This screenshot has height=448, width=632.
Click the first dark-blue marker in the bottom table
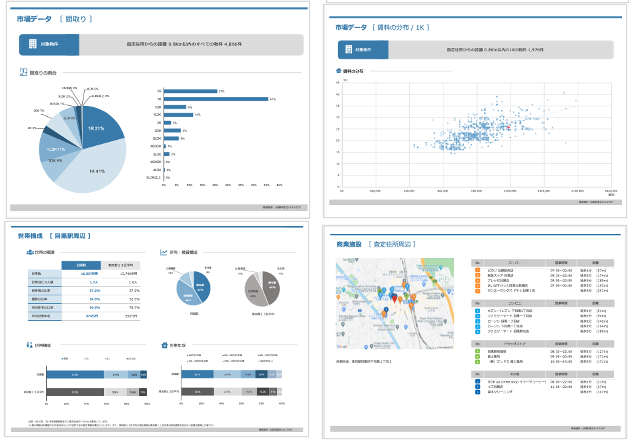(x=478, y=382)
